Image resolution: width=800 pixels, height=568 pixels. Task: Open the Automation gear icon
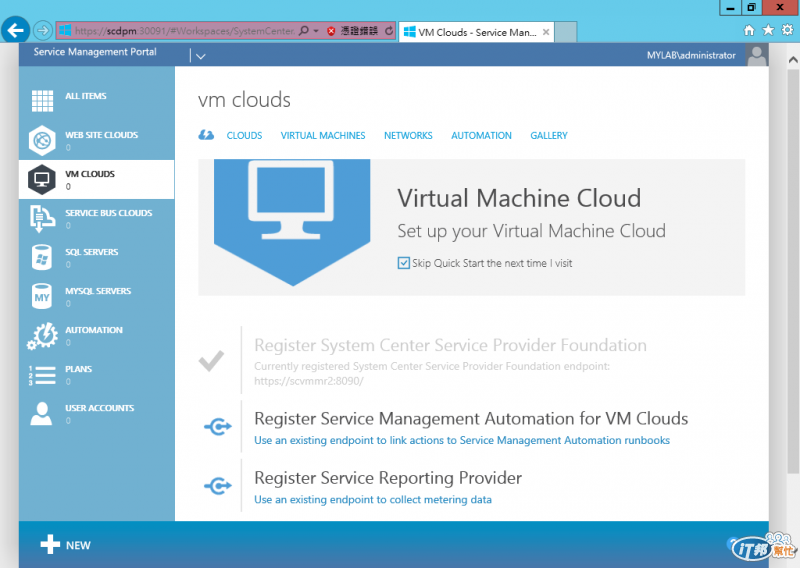[43, 336]
